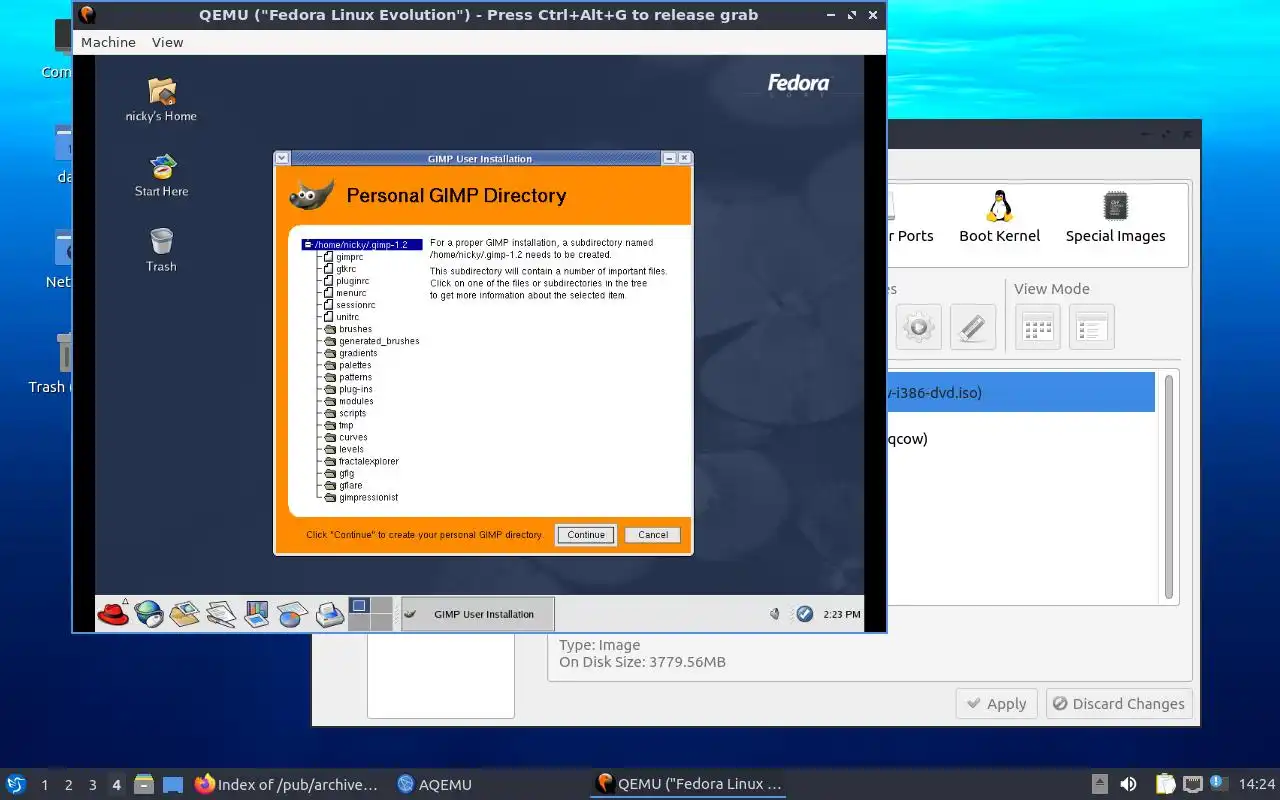Switch to first workspace in Fedora pager

(x=359, y=606)
